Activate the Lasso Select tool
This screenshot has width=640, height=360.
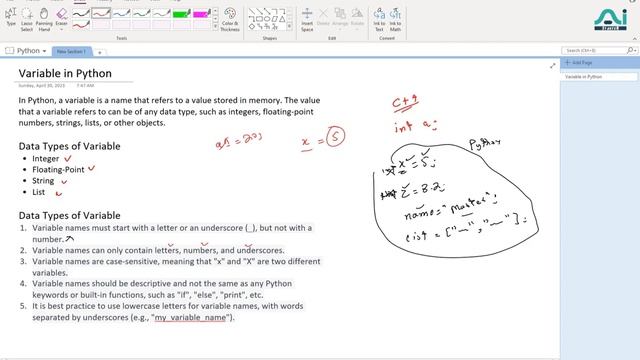[27, 19]
